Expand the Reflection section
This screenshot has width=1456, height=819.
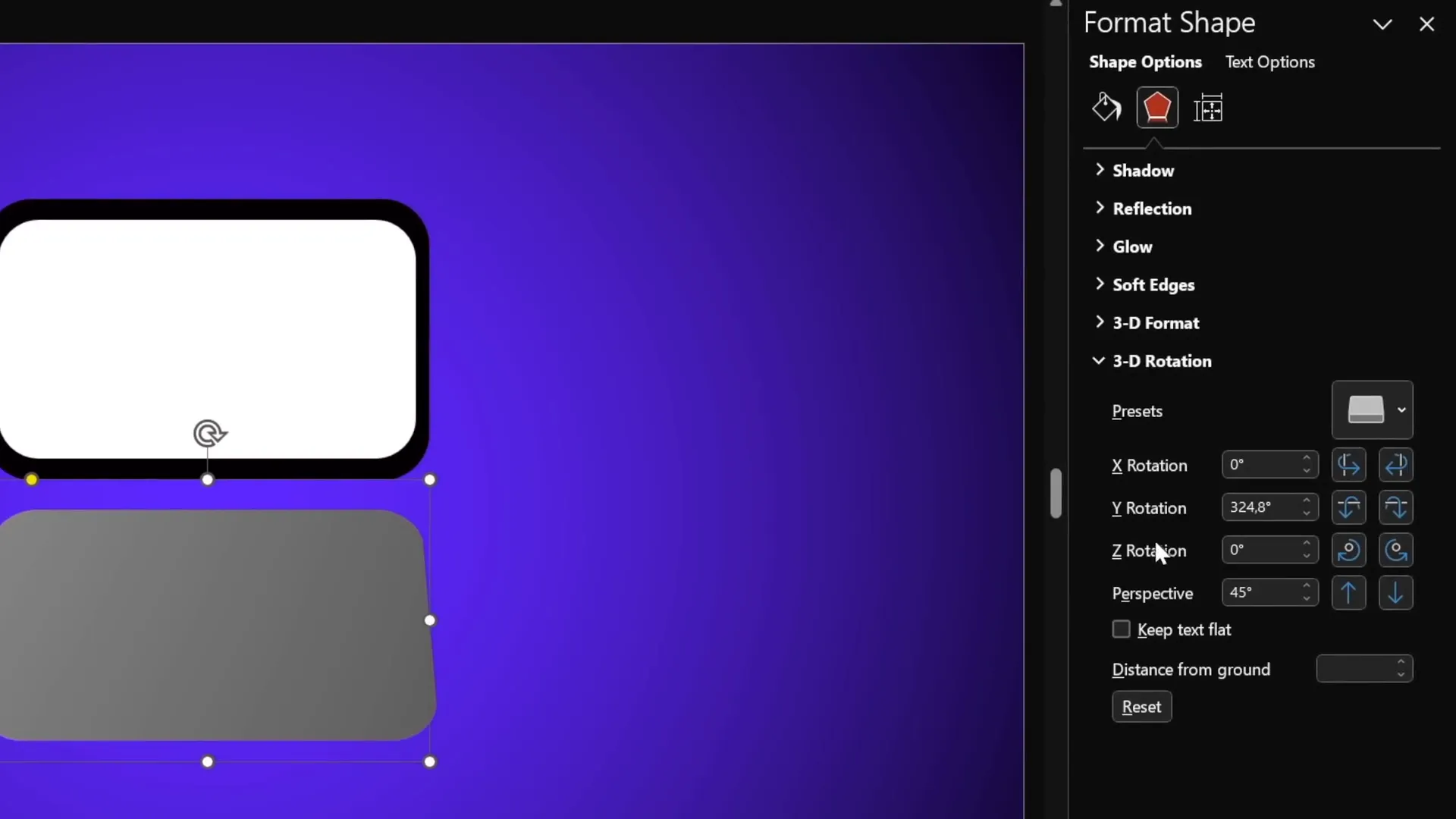(1144, 209)
